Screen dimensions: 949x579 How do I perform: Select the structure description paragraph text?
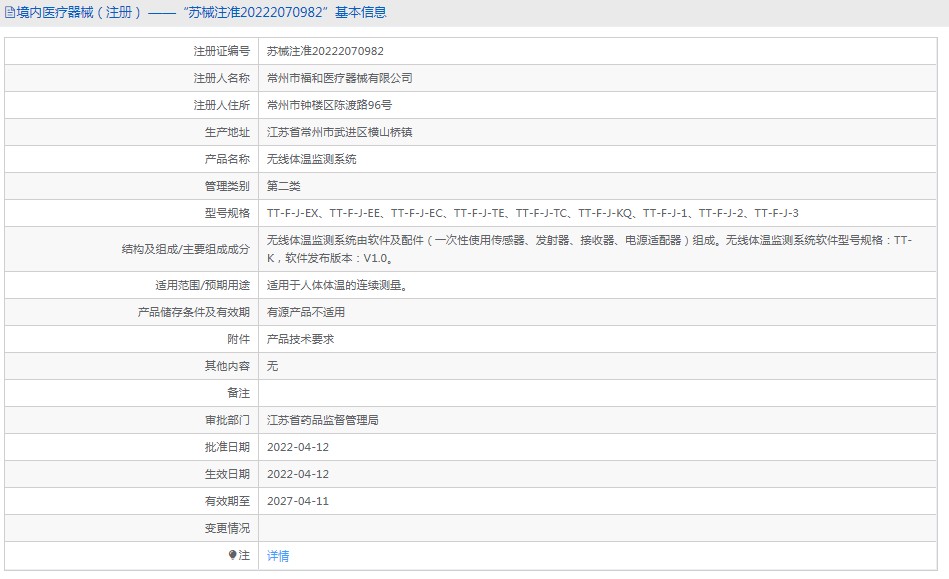(x=589, y=249)
